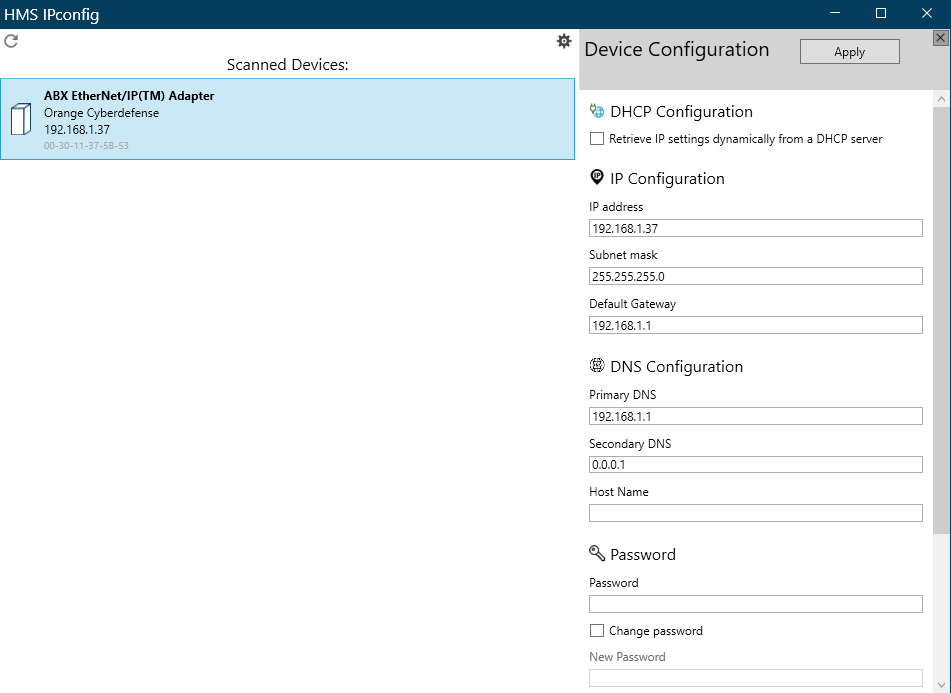Click the Secondary DNS field
This screenshot has height=693, width=951.
click(x=755, y=465)
